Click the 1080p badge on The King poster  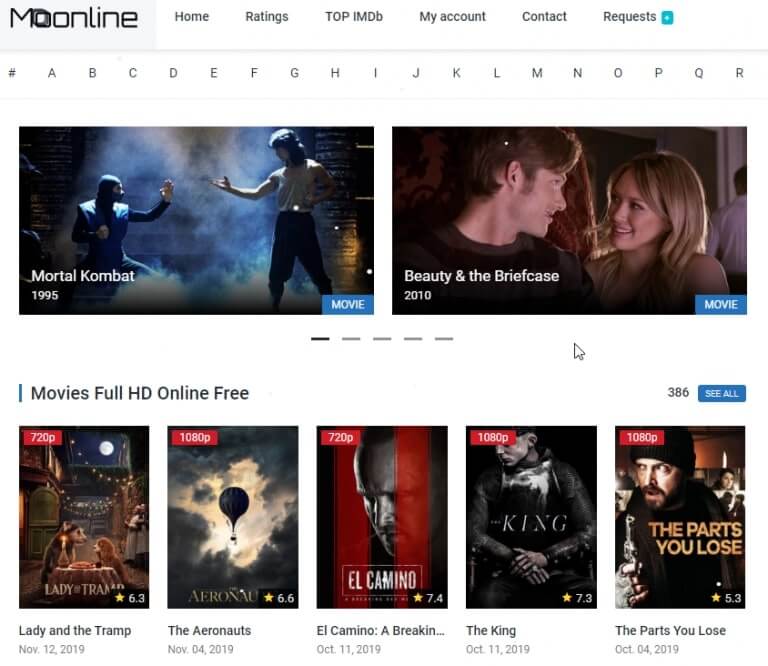coord(491,438)
